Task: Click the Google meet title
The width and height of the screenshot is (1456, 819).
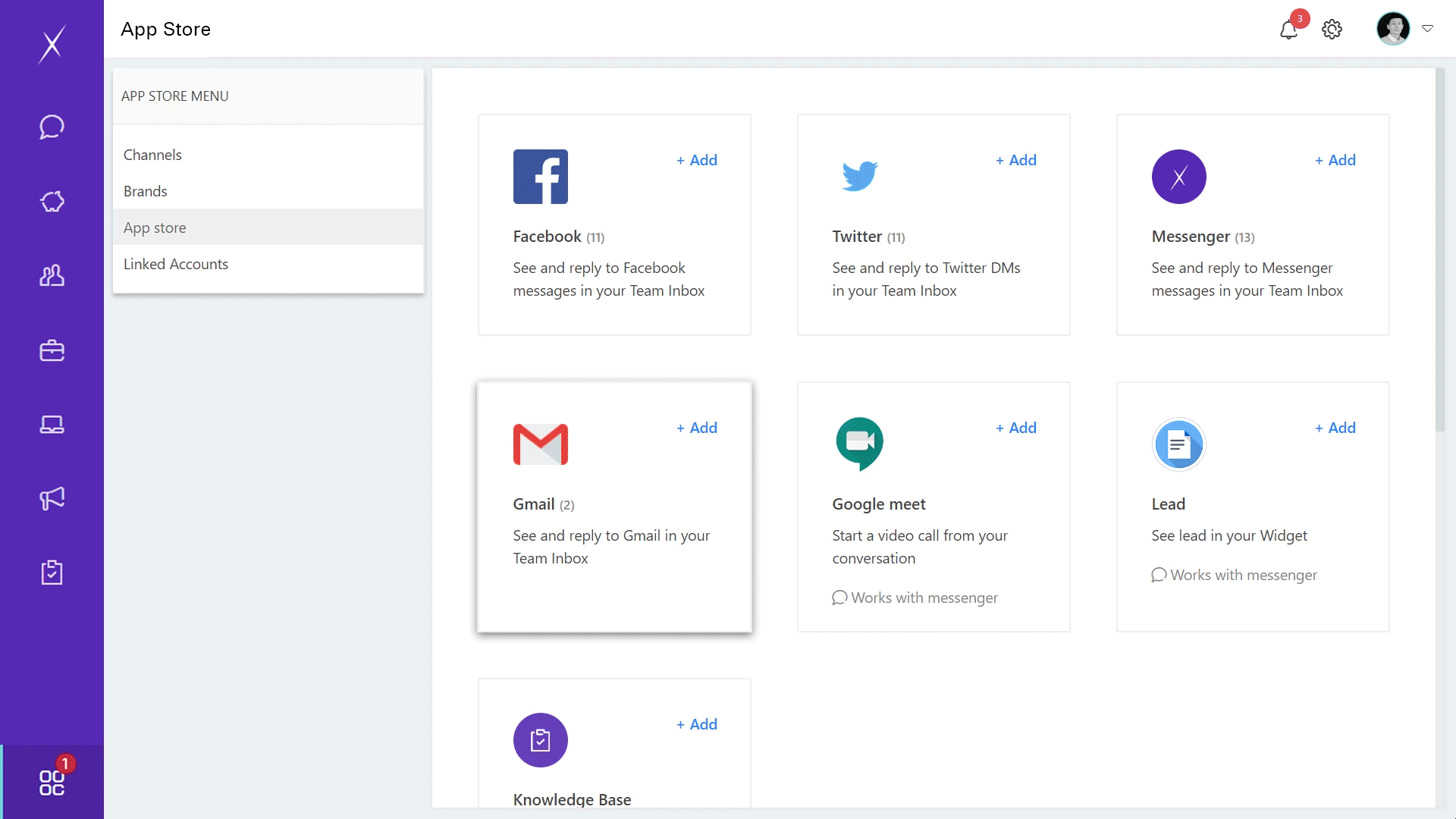Action: [879, 504]
